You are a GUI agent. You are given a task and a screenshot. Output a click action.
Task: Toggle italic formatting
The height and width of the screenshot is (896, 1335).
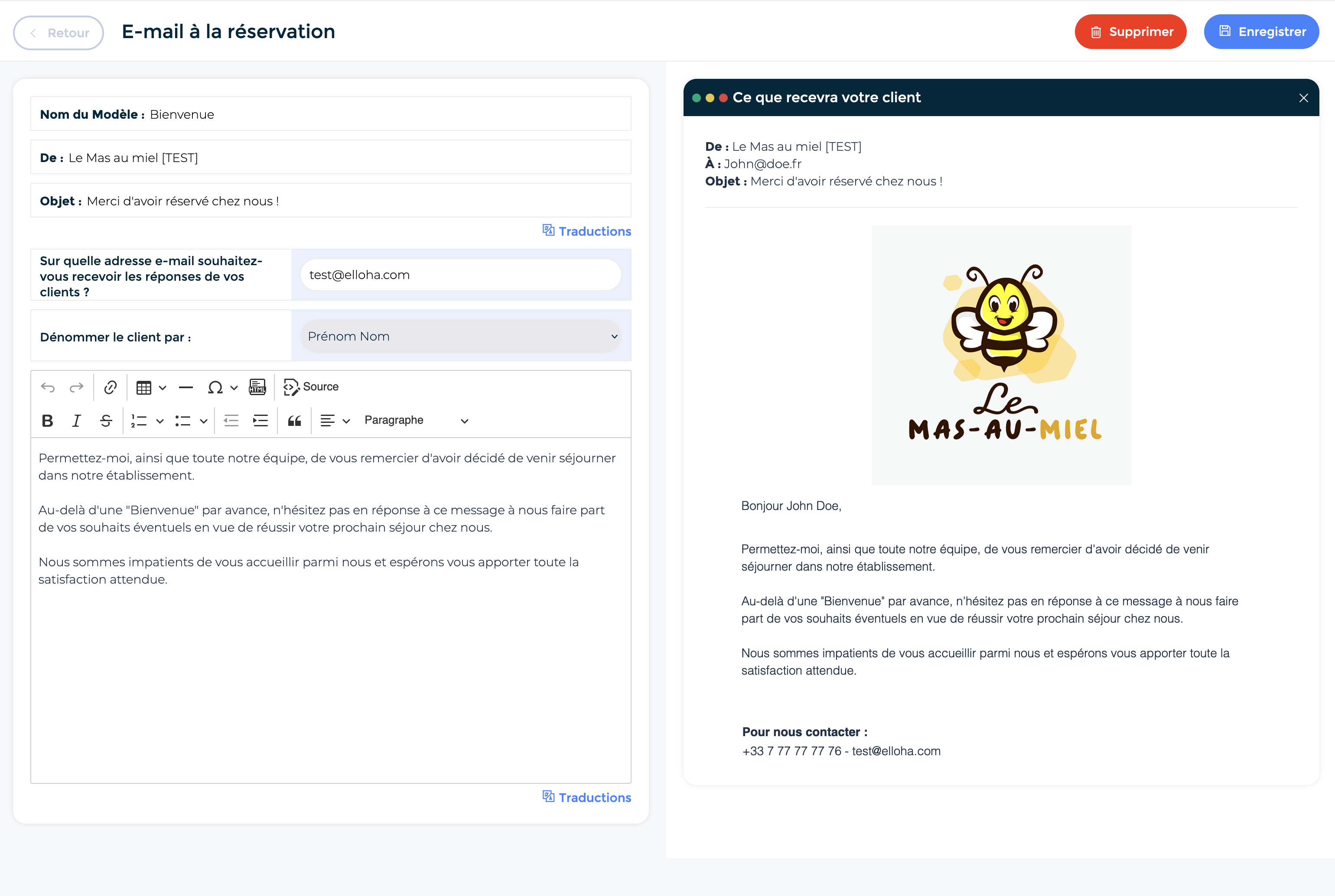tap(76, 421)
